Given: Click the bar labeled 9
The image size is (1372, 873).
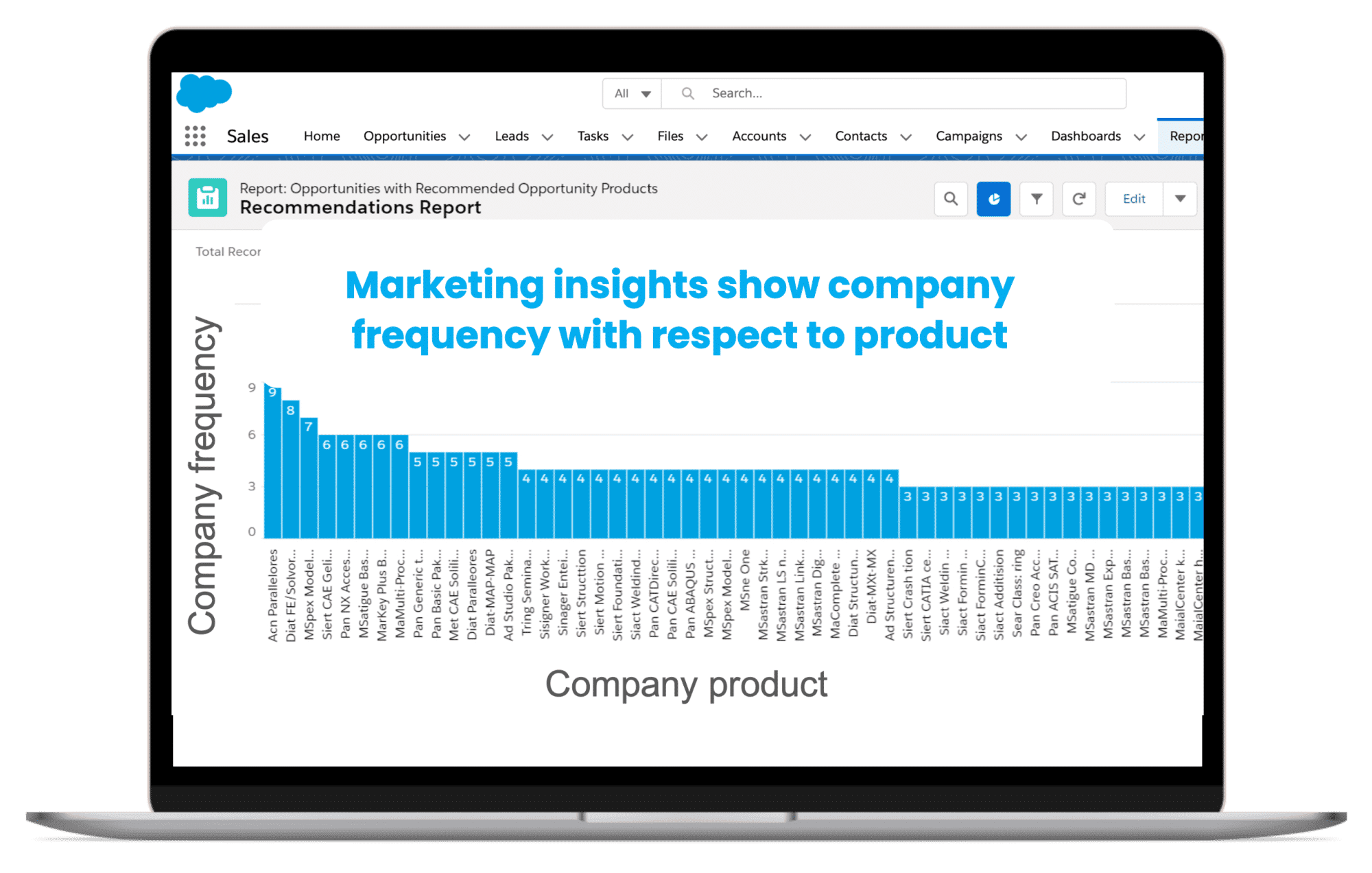Looking at the screenshot, I should click(x=272, y=461).
